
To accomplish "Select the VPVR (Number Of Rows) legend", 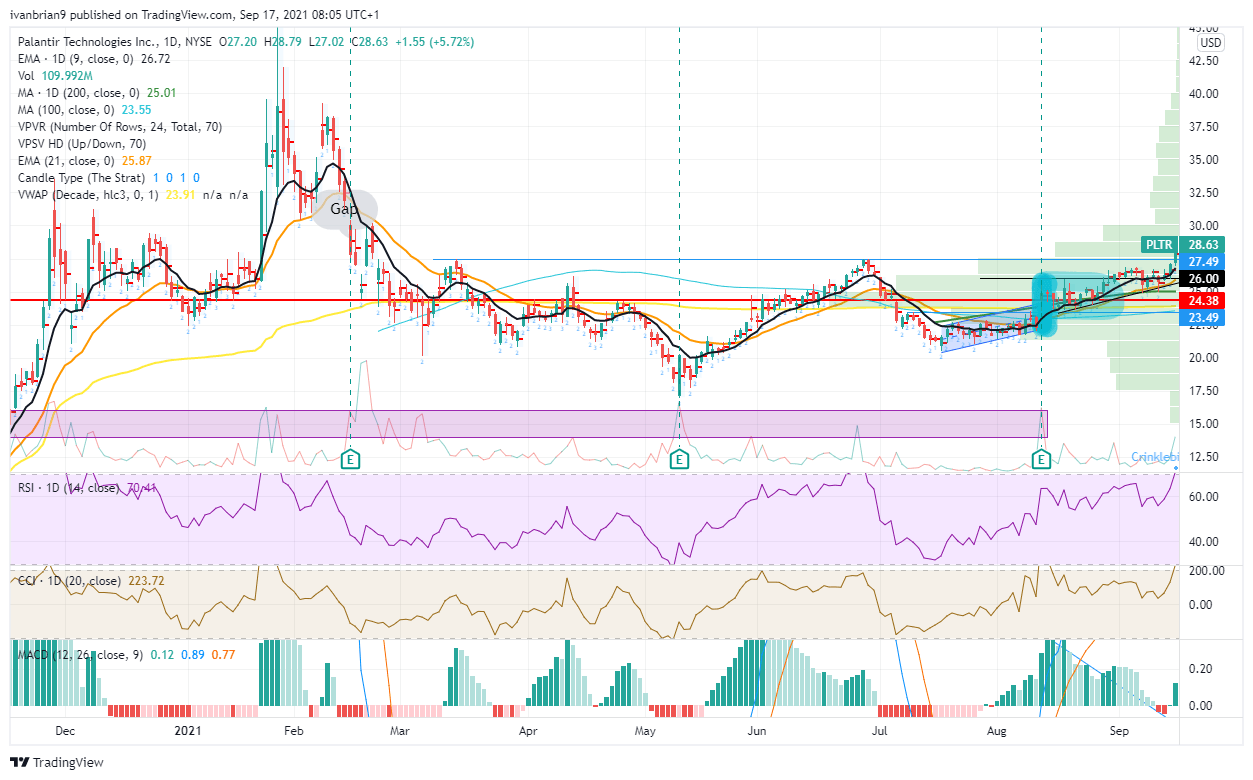I will (120, 127).
